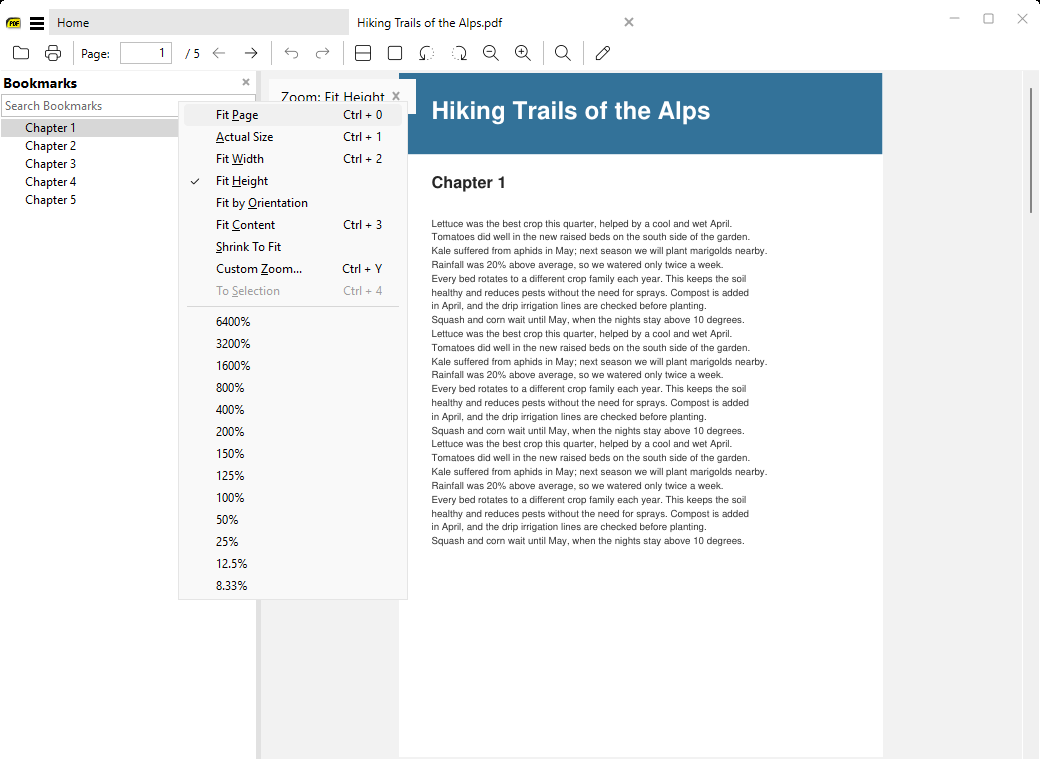Zoom out with the minus magnifier icon
Image resolution: width=1040 pixels, height=760 pixels.
(491, 53)
